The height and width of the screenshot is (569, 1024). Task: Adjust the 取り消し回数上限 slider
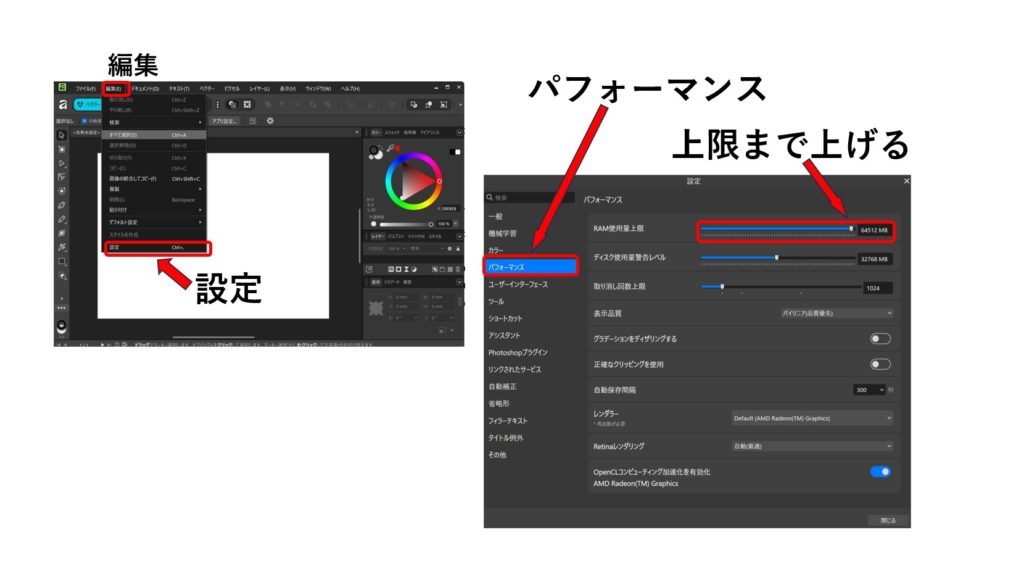click(780, 287)
